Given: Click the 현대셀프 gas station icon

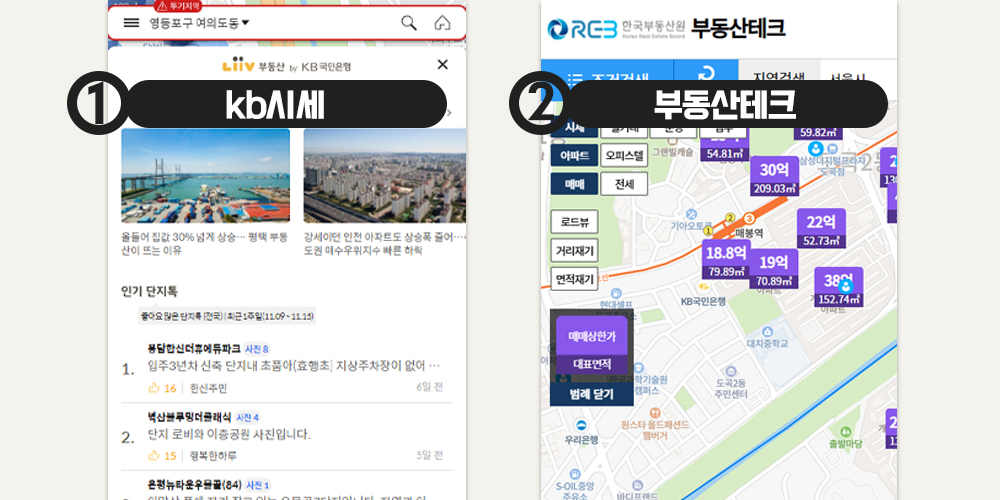Looking at the screenshot, I should [616, 293].
